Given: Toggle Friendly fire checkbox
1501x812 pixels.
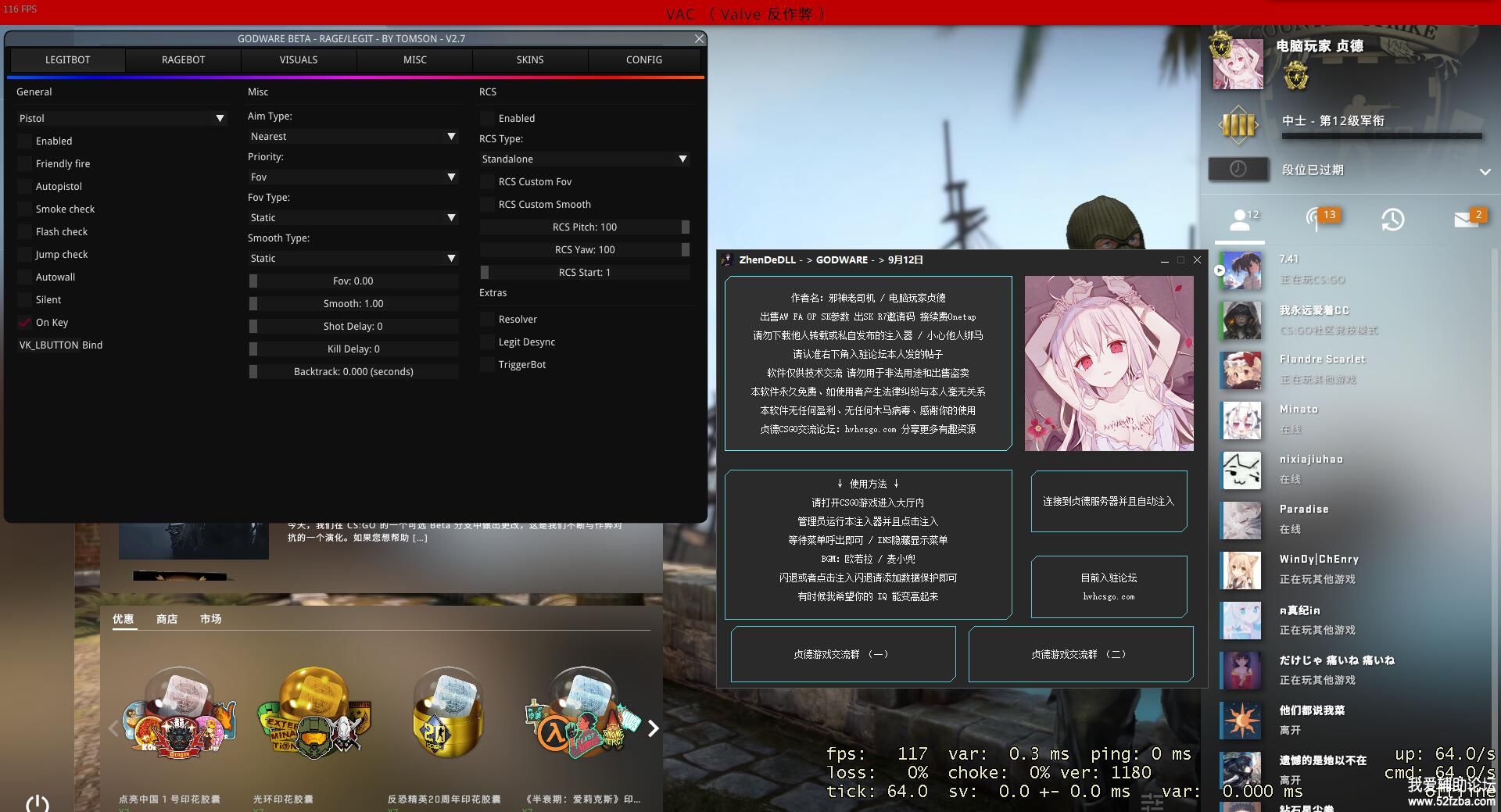Looking at the screenshot, I should click(x=25, y=163).
